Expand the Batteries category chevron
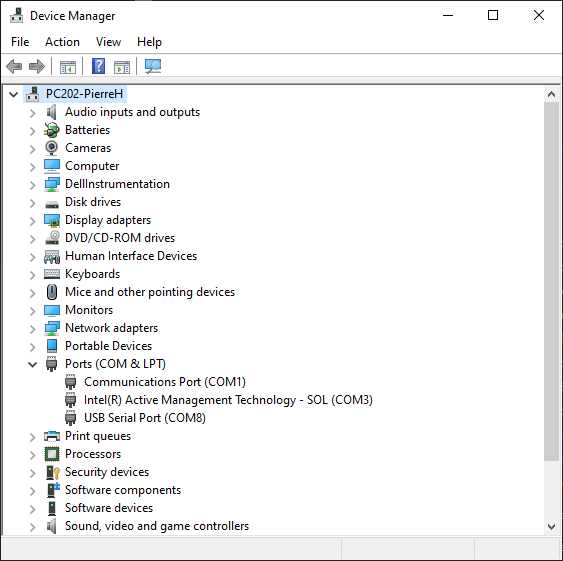Image resolution: width=563 pixels, height=561 pixels. pos(33,131)
